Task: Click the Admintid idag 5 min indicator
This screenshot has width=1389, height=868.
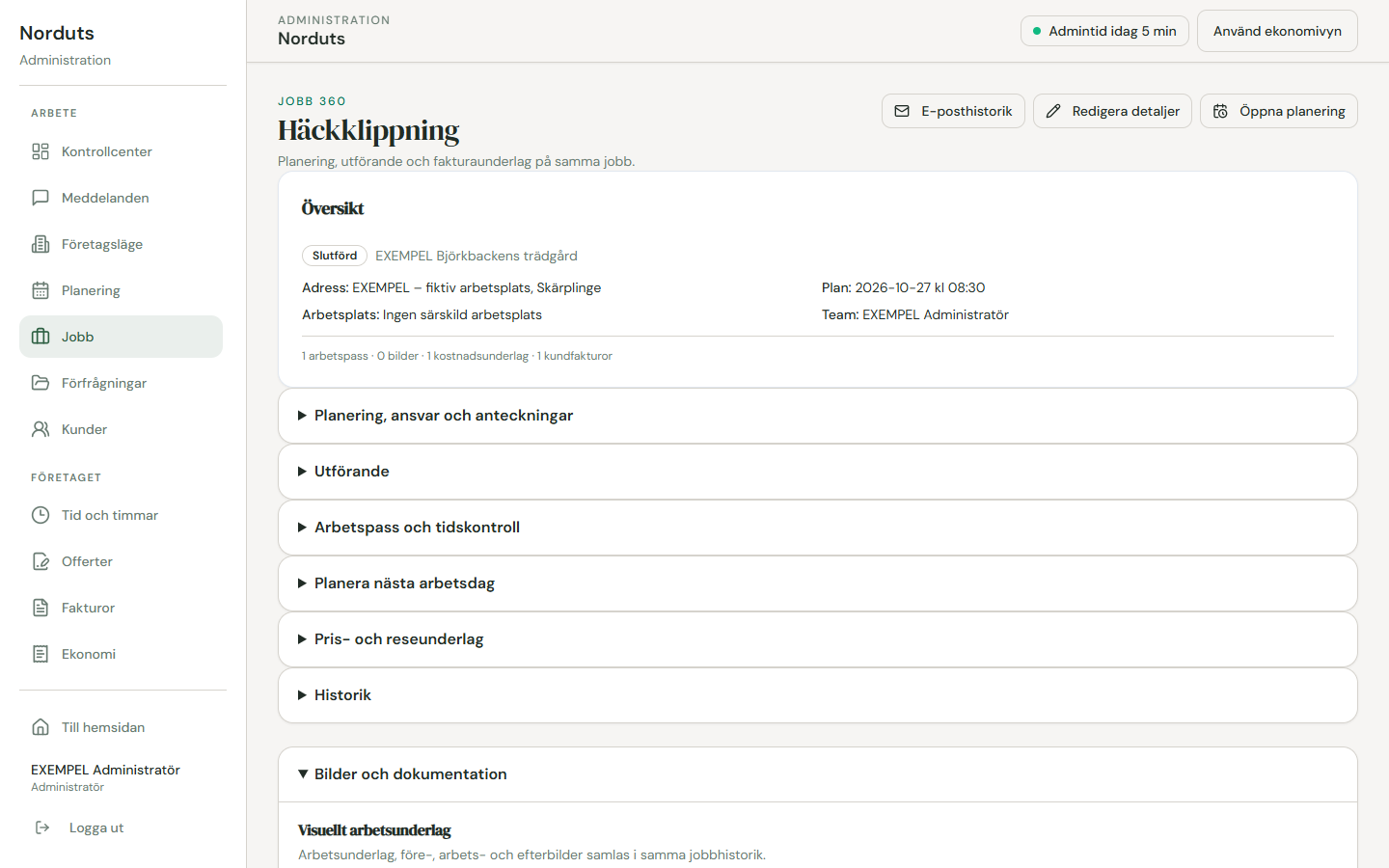Action: pyautogui.click(x=1104, y=31)
